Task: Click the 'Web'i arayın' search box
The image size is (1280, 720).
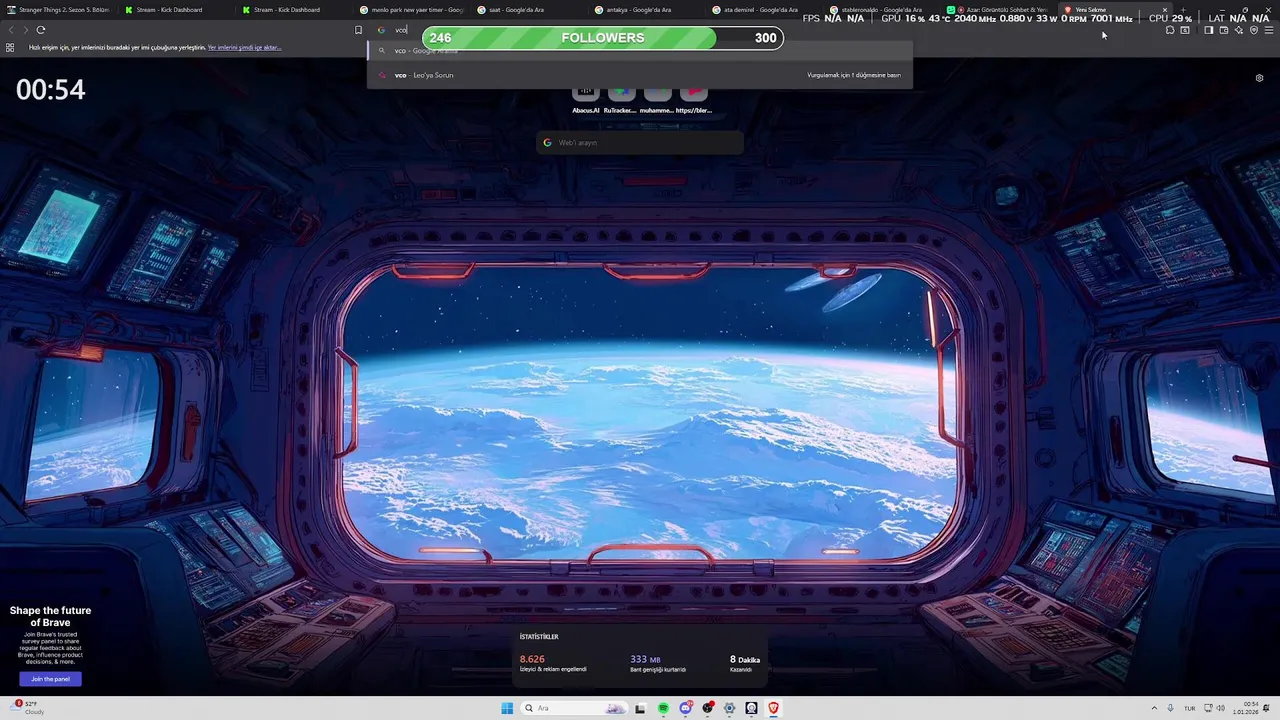Action: coord(640,142)
